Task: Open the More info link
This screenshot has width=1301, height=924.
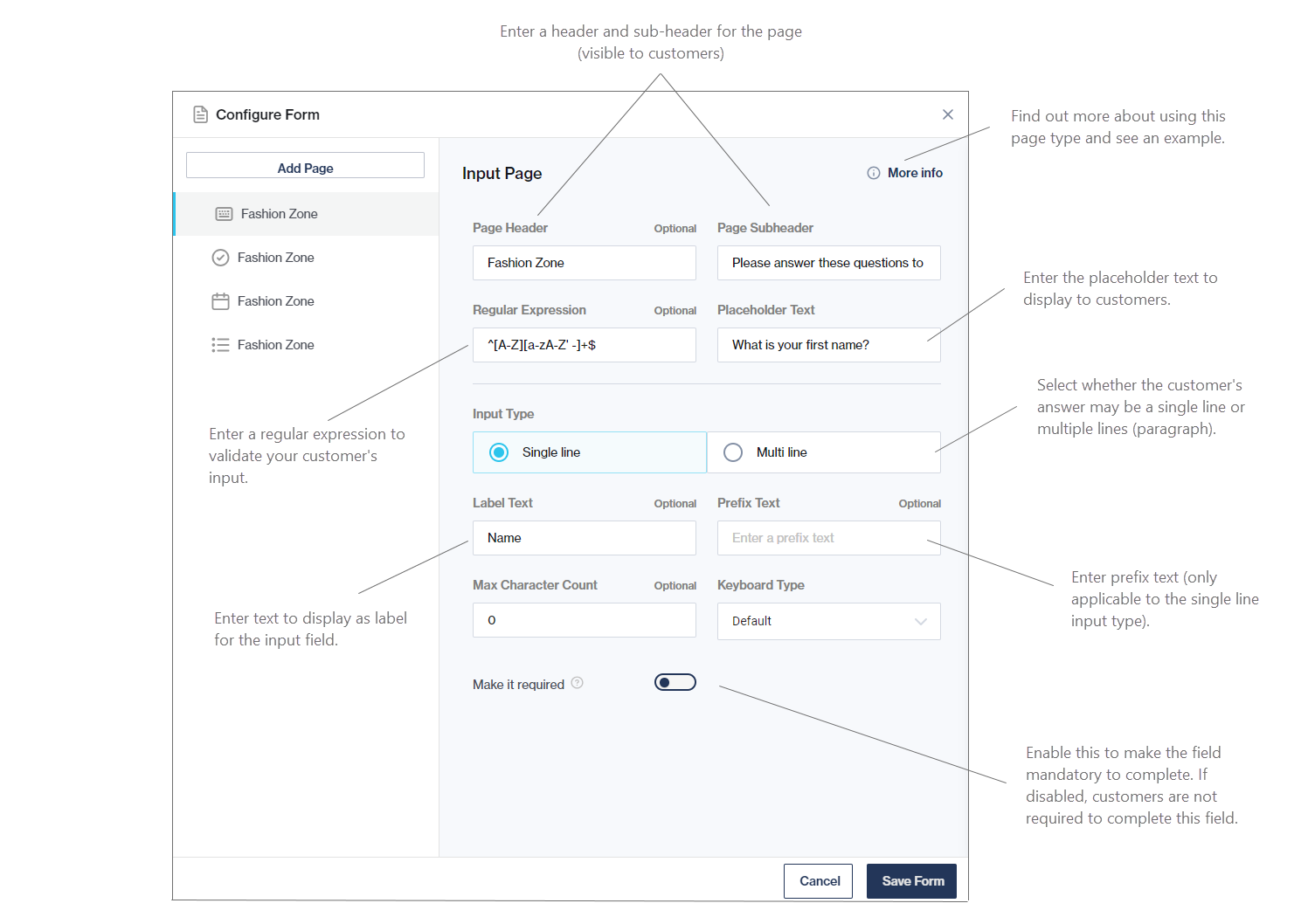Action: click(914, 173)
